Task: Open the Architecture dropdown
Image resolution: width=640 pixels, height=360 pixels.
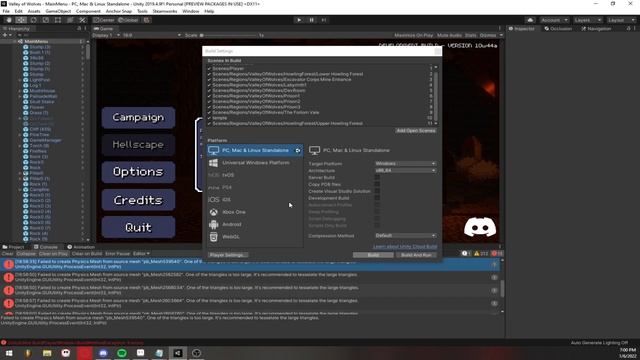Action: pyautogui.click(x=405, y=170)
